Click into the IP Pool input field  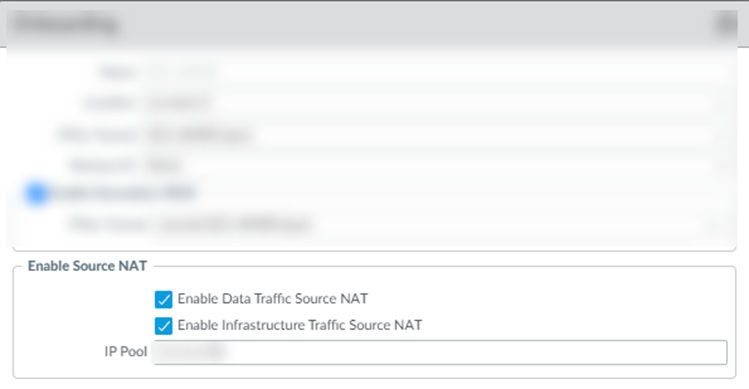[x=439, y=352]
